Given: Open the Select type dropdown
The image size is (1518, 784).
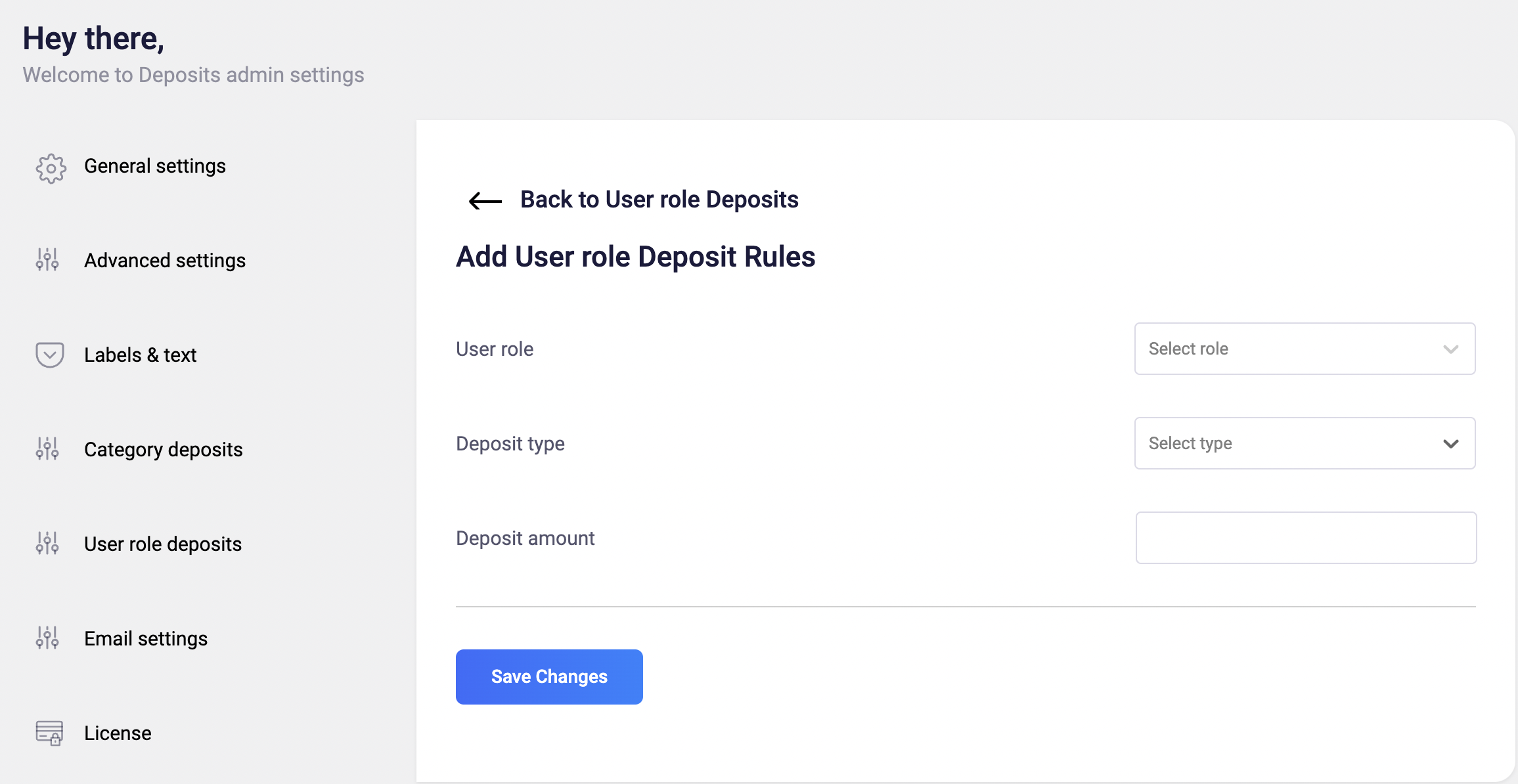Looking at the screenshot, I should tap(1305, 443).
